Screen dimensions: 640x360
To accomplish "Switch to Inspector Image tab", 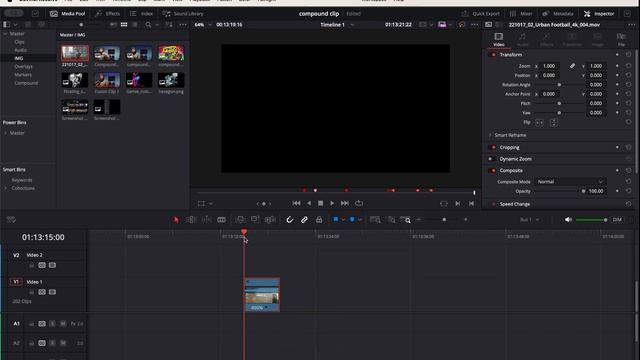I will (x=597, y=40).
